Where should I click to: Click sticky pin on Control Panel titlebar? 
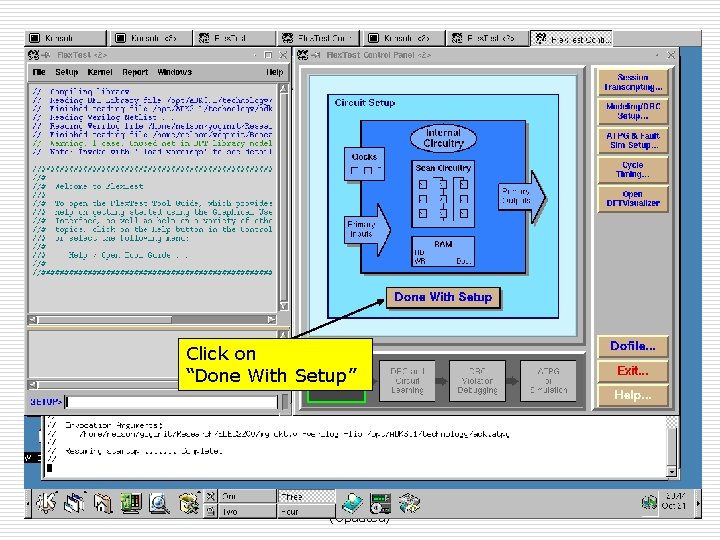pos(316,55)
